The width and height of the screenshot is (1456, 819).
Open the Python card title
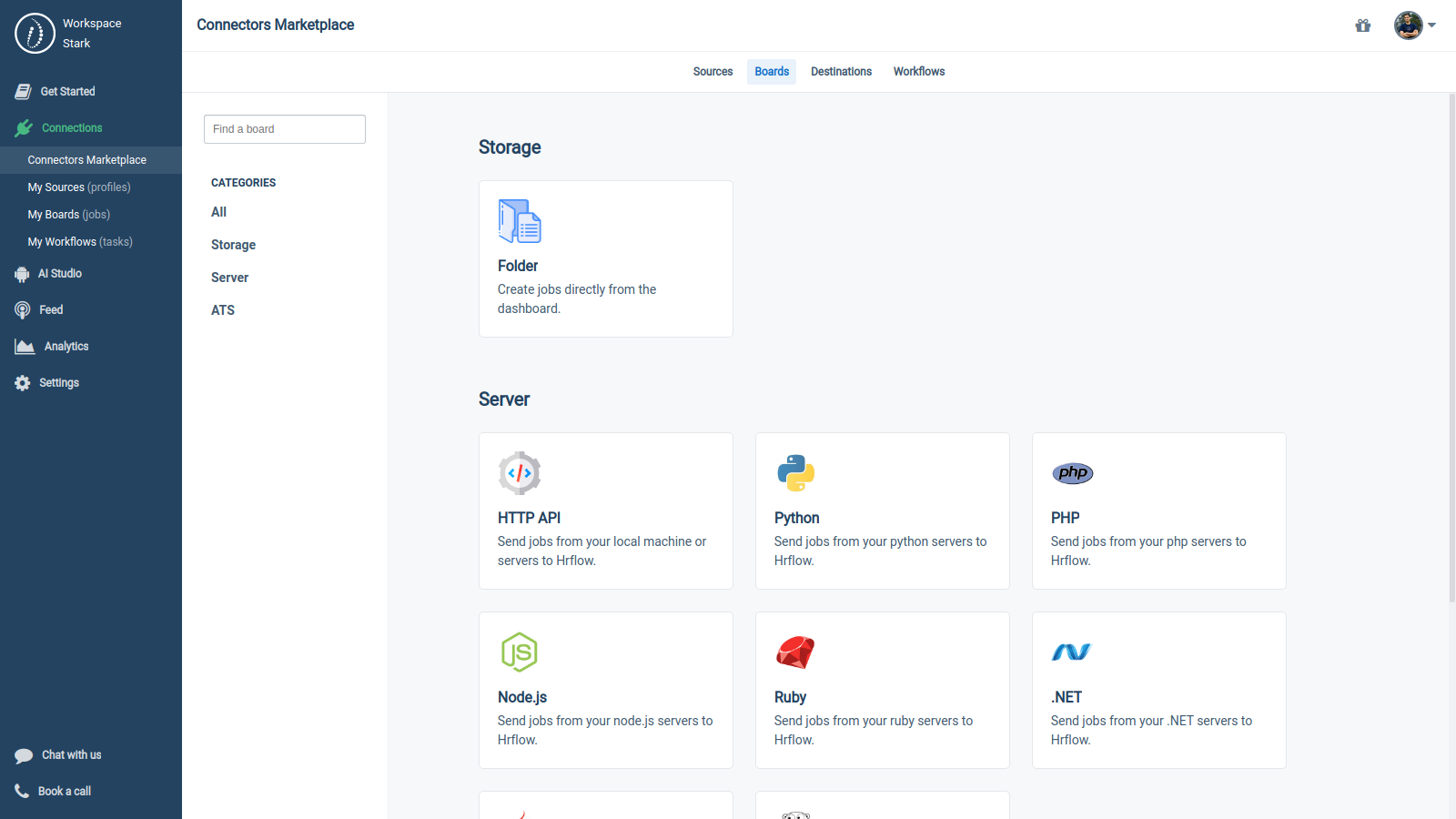pyautogui.click(x=796, y=518)
